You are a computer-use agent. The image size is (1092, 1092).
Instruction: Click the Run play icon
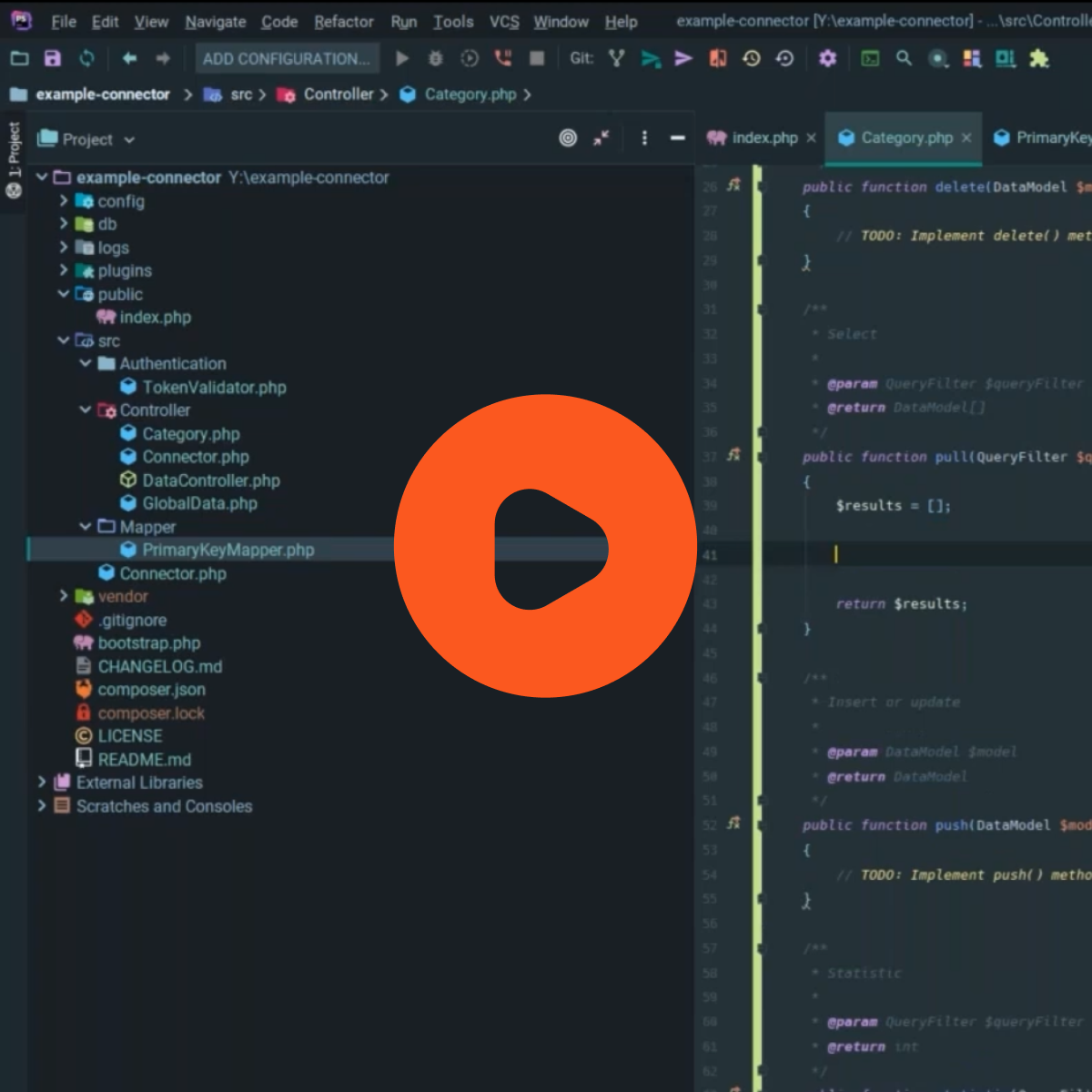[x=402, y=58]
